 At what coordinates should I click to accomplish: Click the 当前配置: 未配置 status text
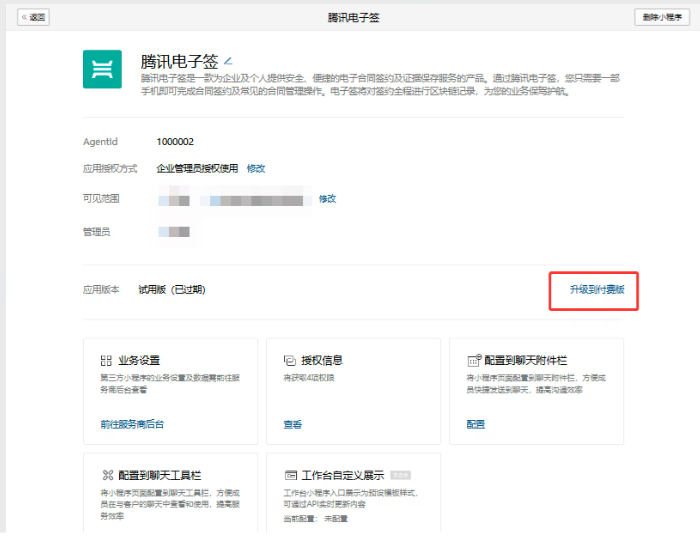(316, 519)
